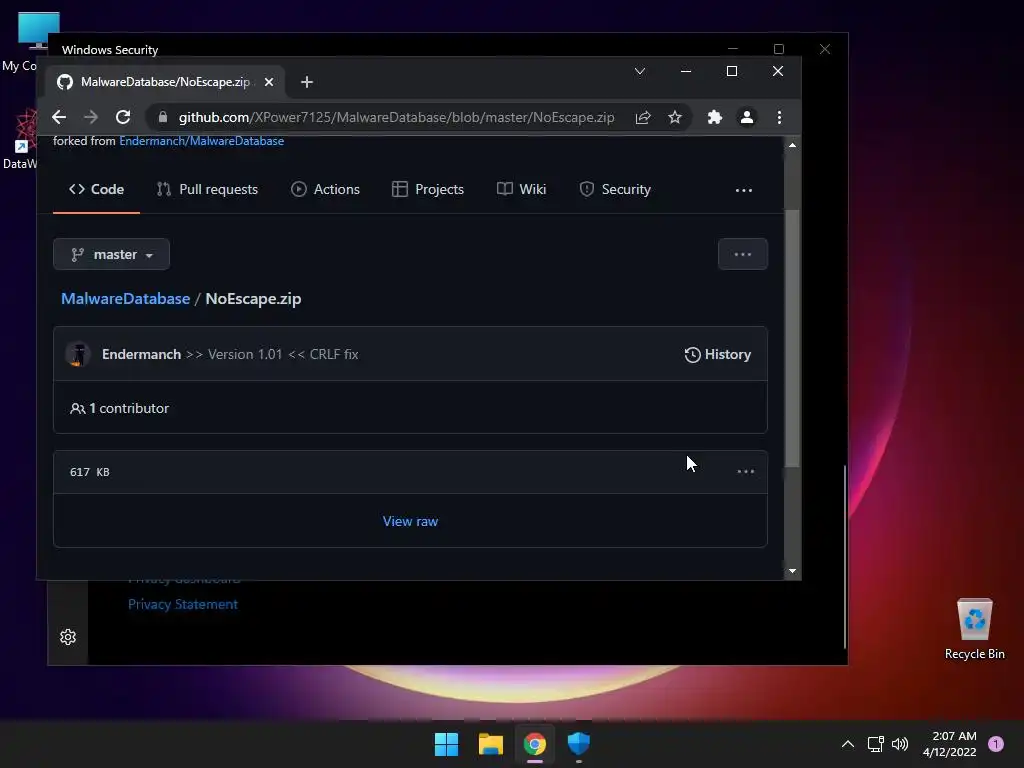Viewport: 1024px width, 768px height.
Task: Expand the Chrome tab search chevron
Action: point(640,71)
